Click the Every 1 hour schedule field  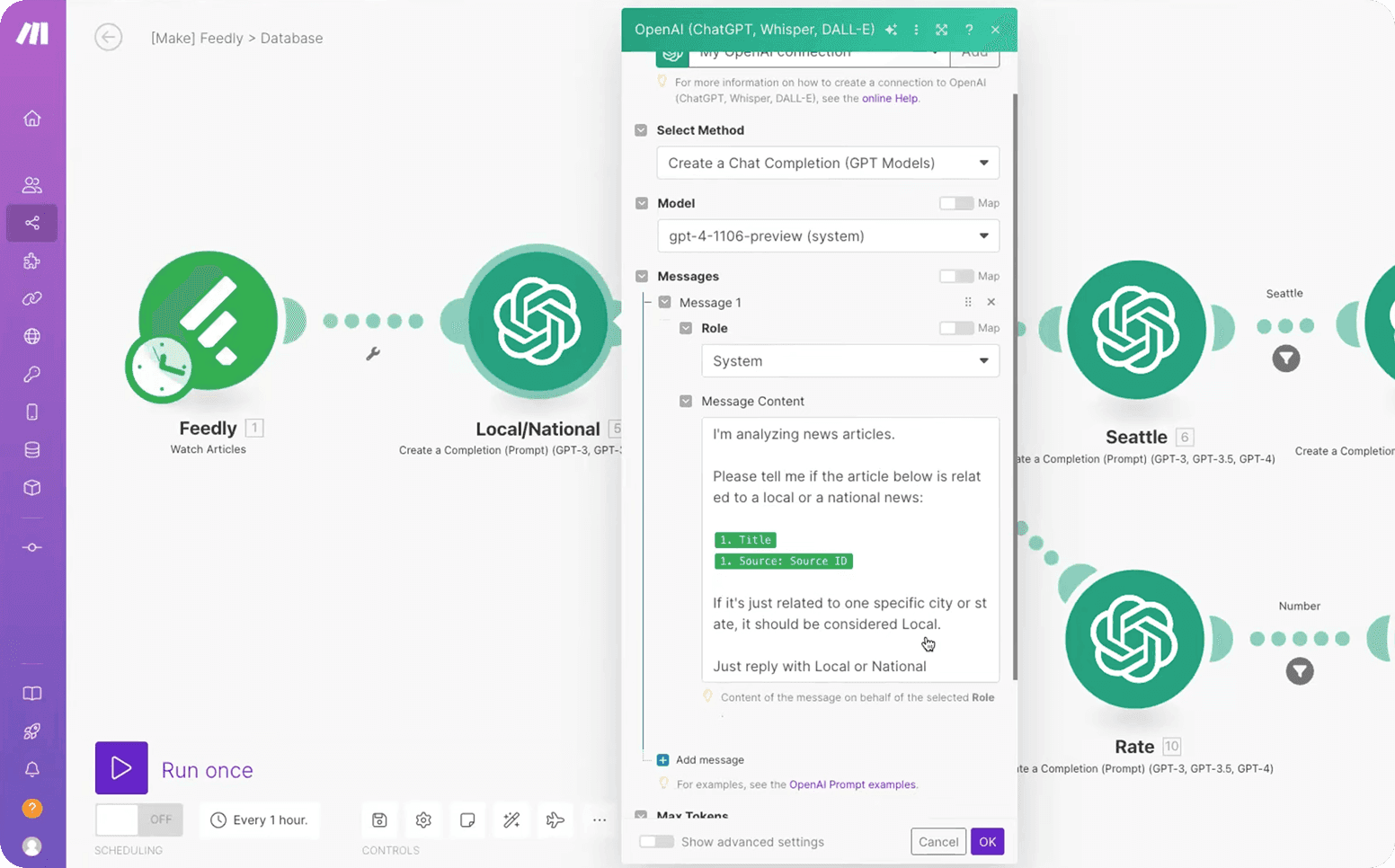click(x=259, y=819)
